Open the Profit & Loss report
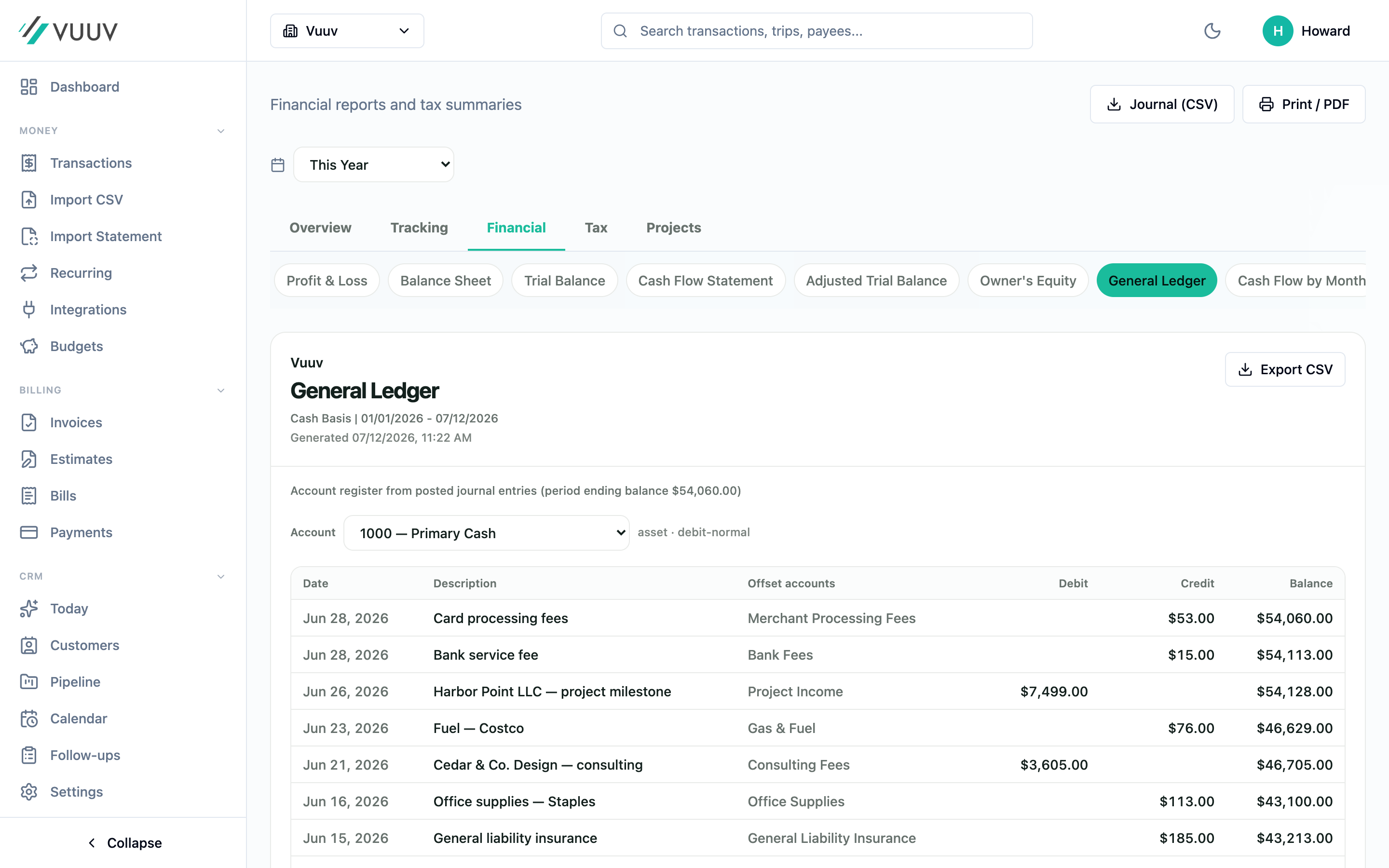 tap(327, 280)
